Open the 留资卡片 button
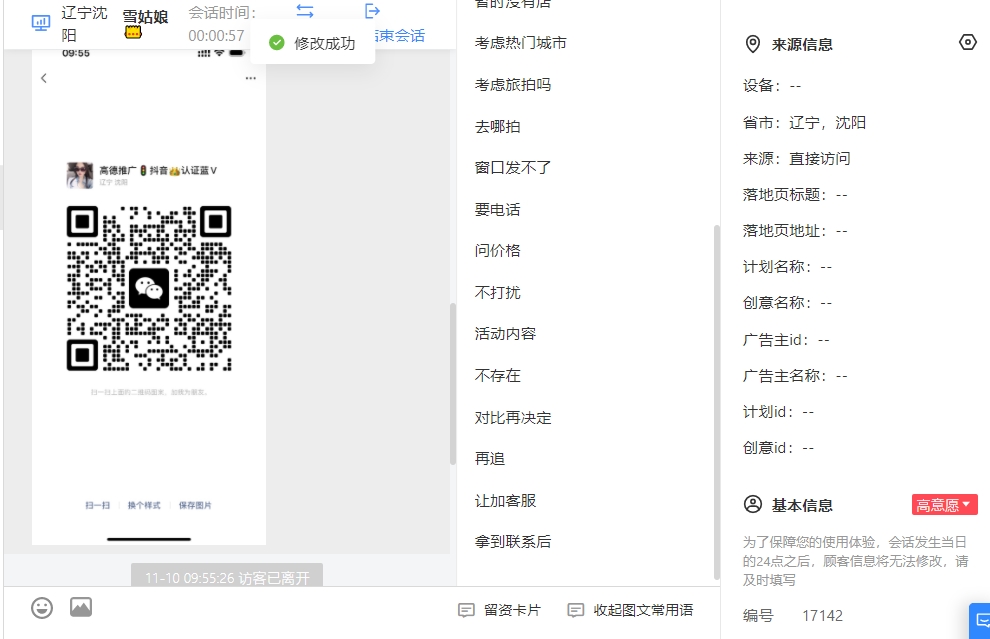 click(x=499, y=610)
